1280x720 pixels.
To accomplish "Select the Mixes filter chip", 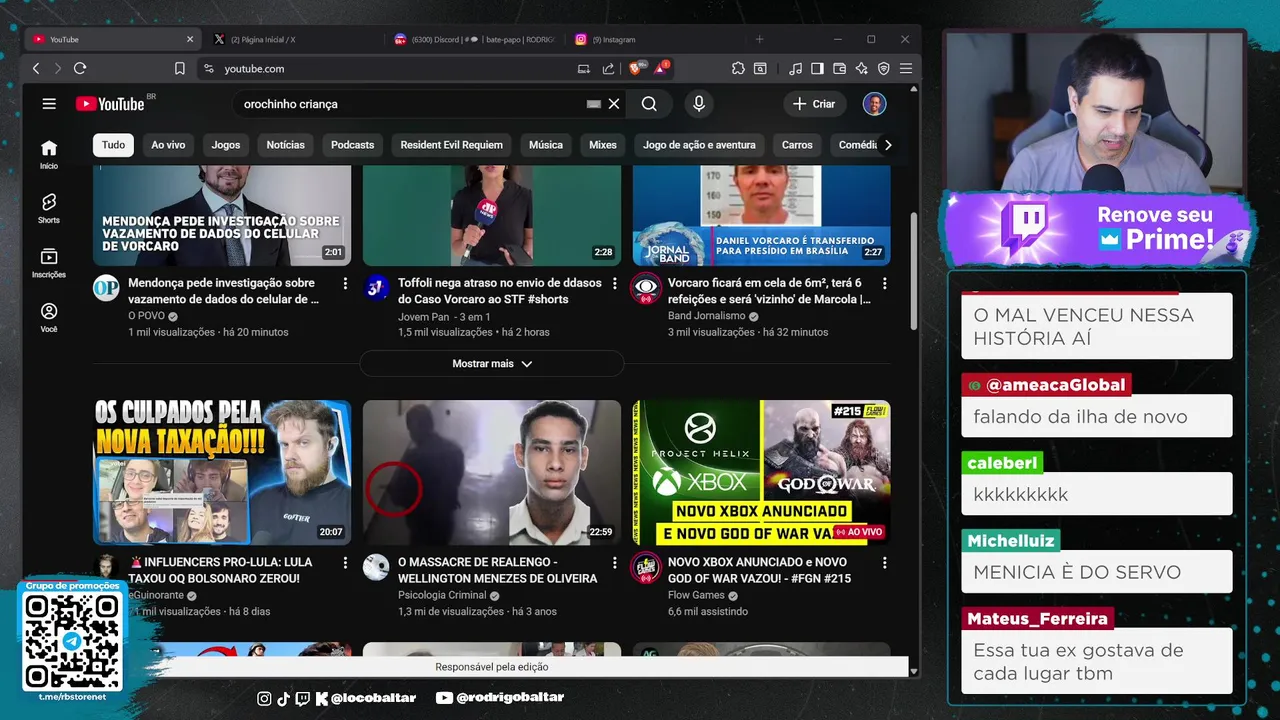I will coord(602,145).
